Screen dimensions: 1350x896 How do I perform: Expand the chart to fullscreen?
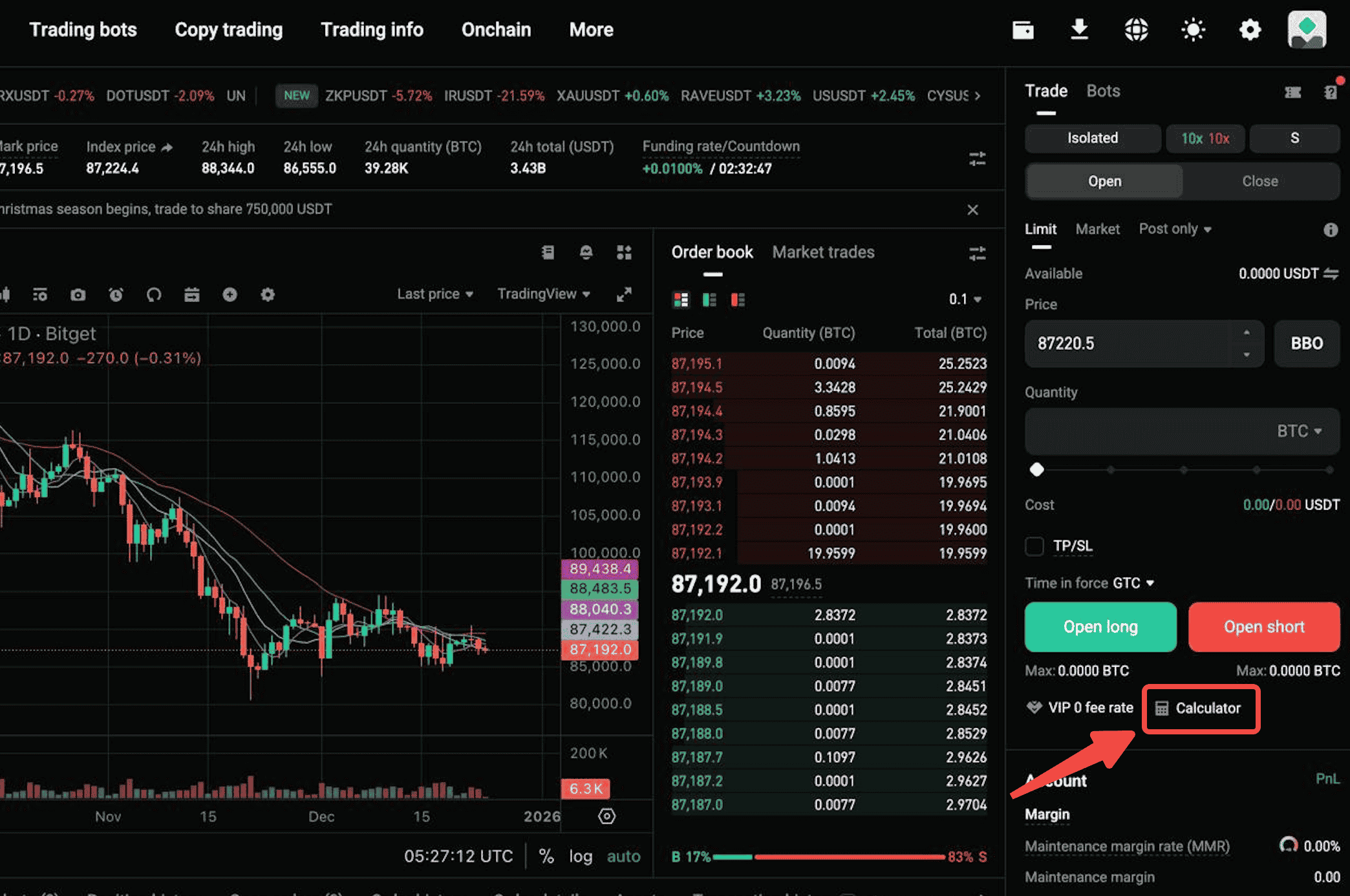(x=624, y=294)
